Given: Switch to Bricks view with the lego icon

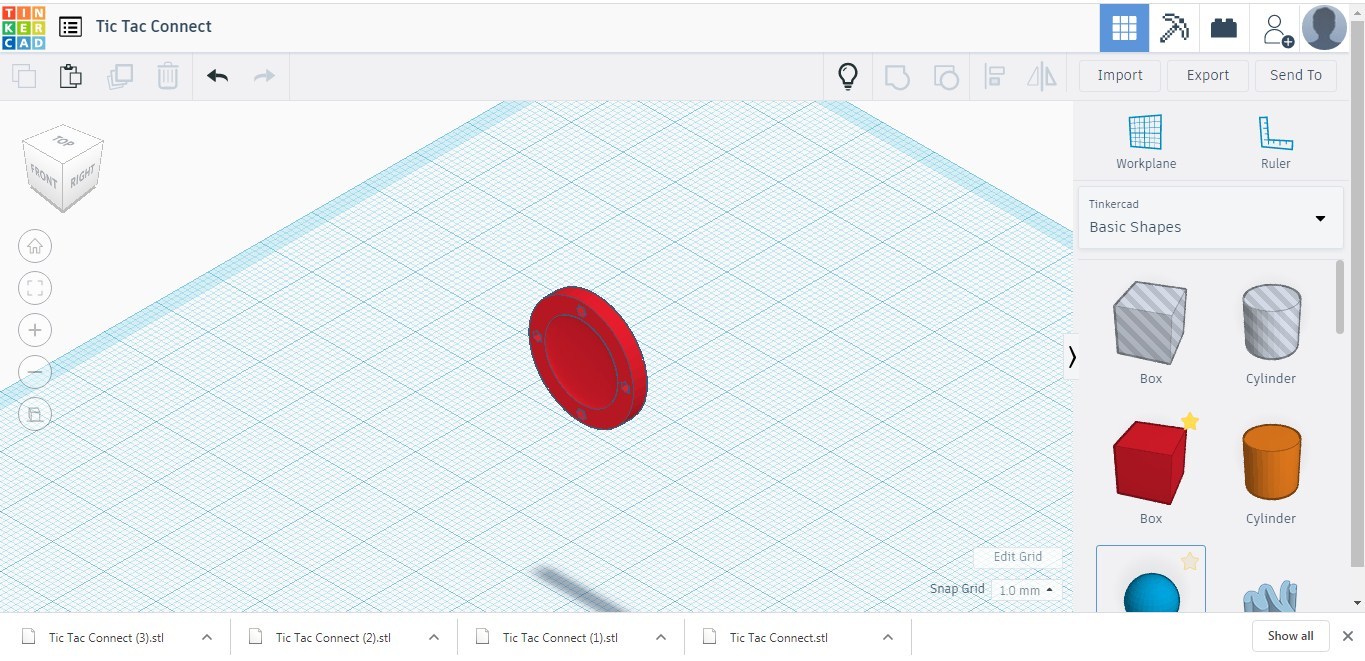Looking at the screenshot, I should (x=1223, y=27).
